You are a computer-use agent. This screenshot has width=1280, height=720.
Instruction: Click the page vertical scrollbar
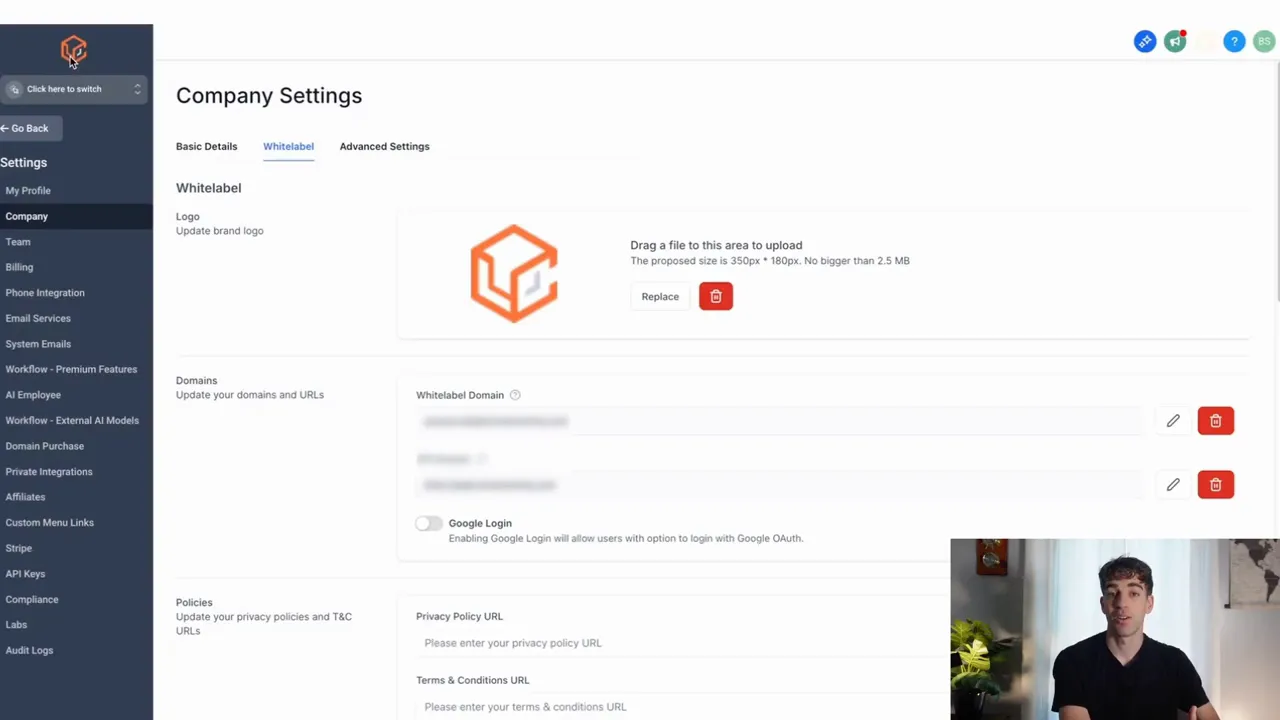point(1276,180)
